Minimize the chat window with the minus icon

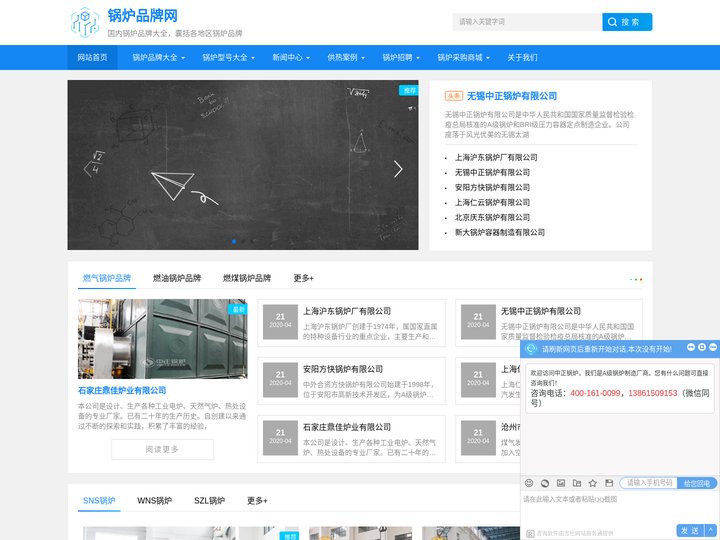tap(713, 347)
